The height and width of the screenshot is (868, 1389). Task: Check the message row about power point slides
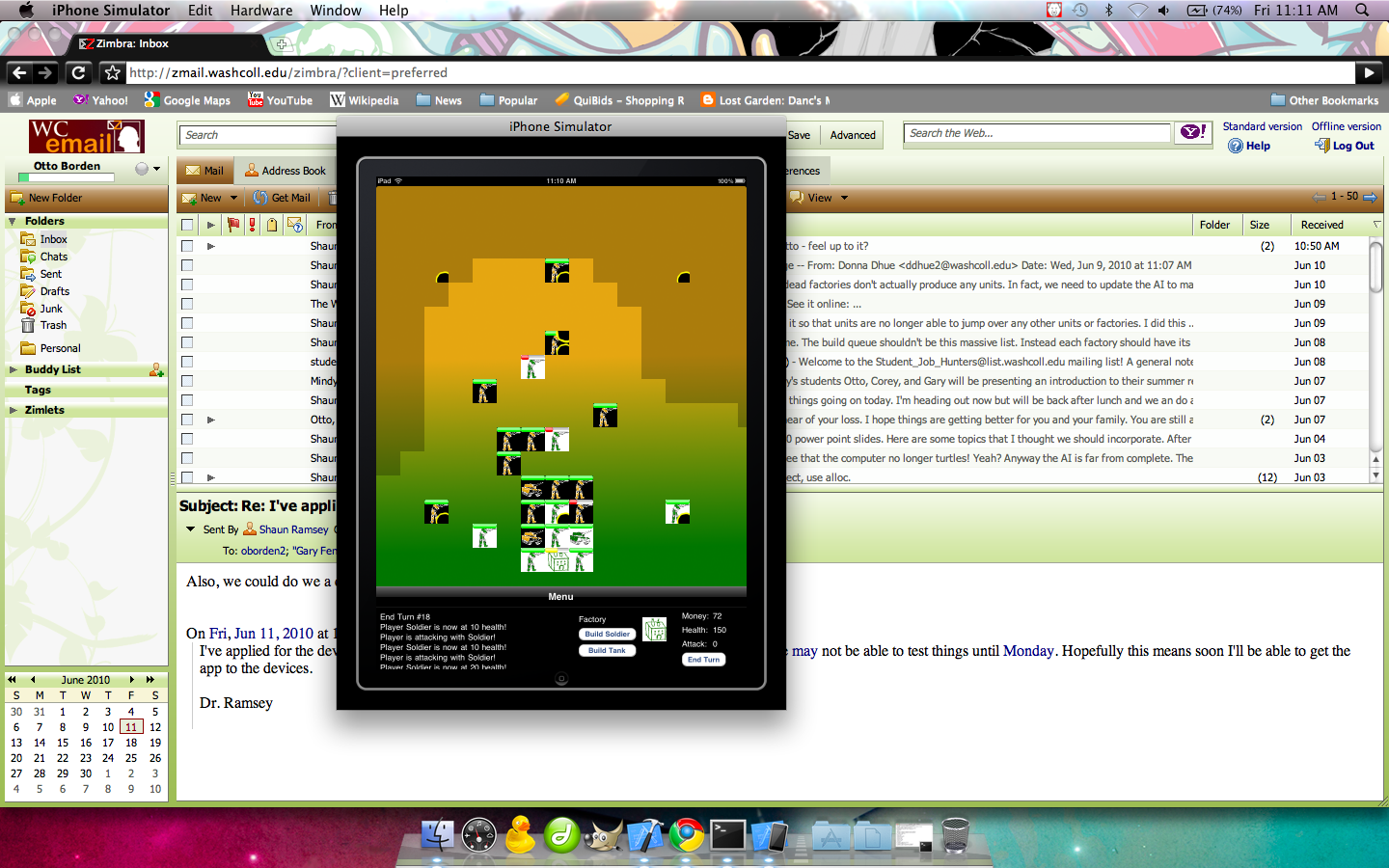(x=187, y=439)
